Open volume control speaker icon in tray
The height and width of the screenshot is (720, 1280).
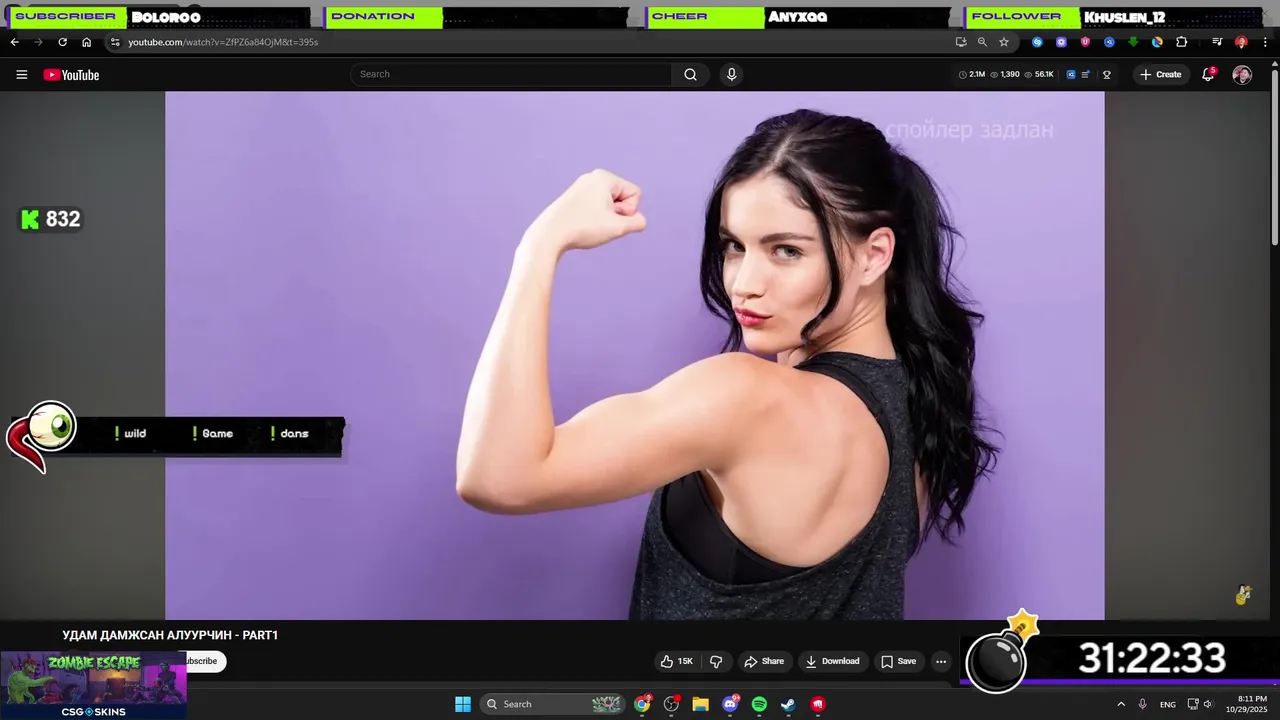[x=1207, y=704]
